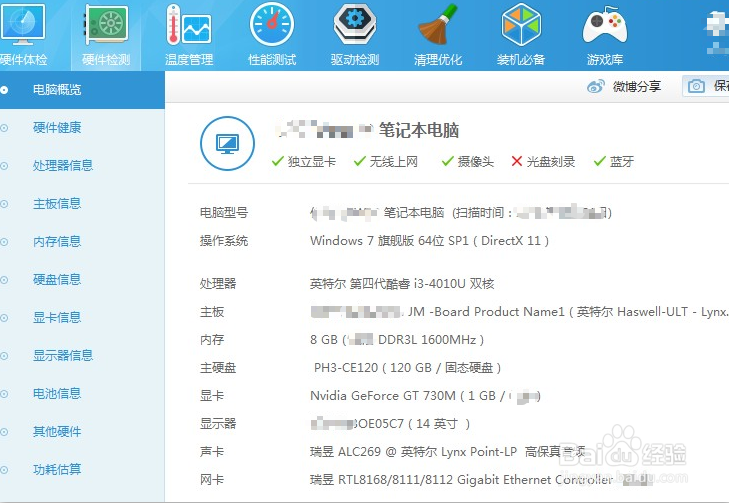Image resolution: width=729 pixels, height=503 pixels.
Task: Click the 蓝牙 feature label
Action: [622, 161]
